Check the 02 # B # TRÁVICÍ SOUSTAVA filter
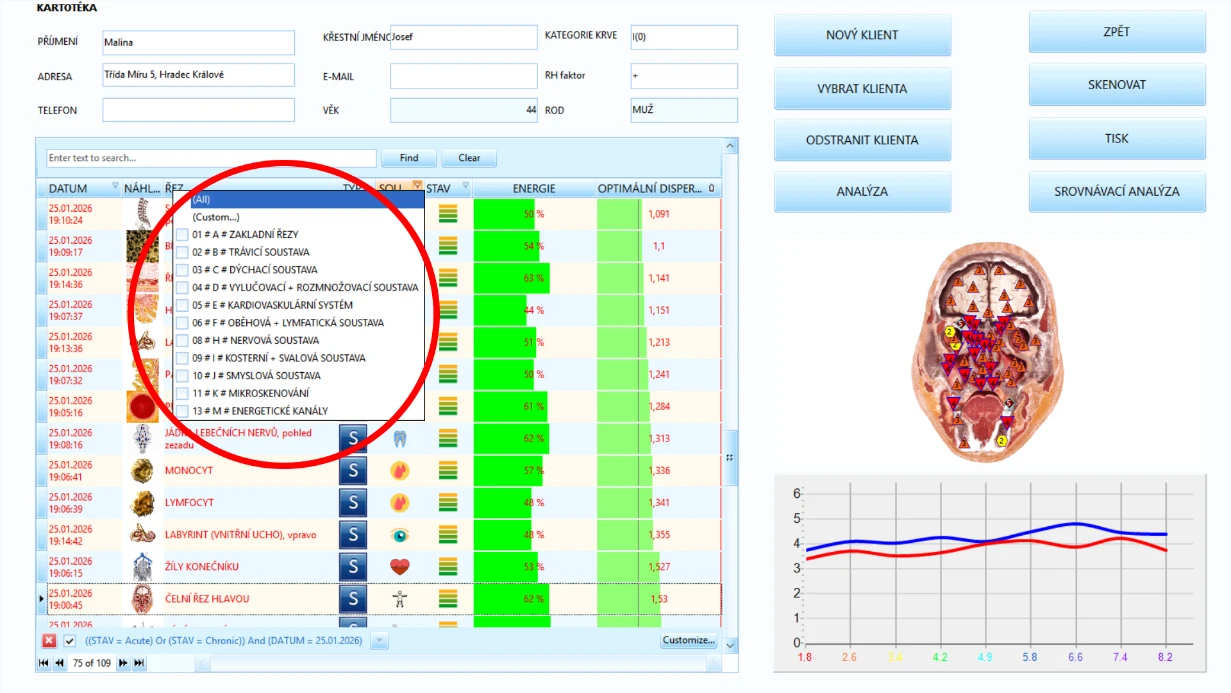This screenshot has width=1231, height=693. click(182, 252)
